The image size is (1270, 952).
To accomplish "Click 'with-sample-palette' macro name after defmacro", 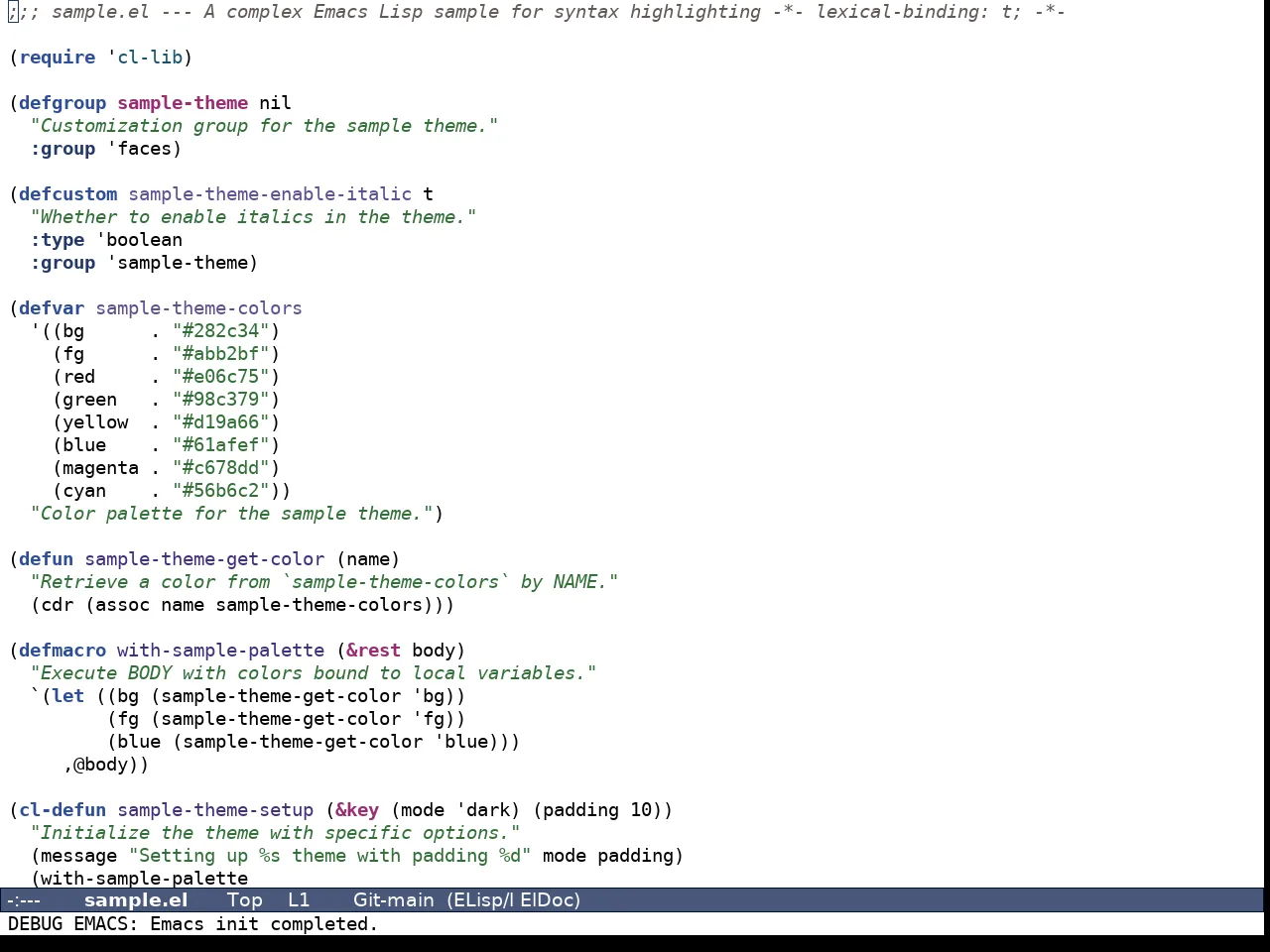I will click(220, 651).
